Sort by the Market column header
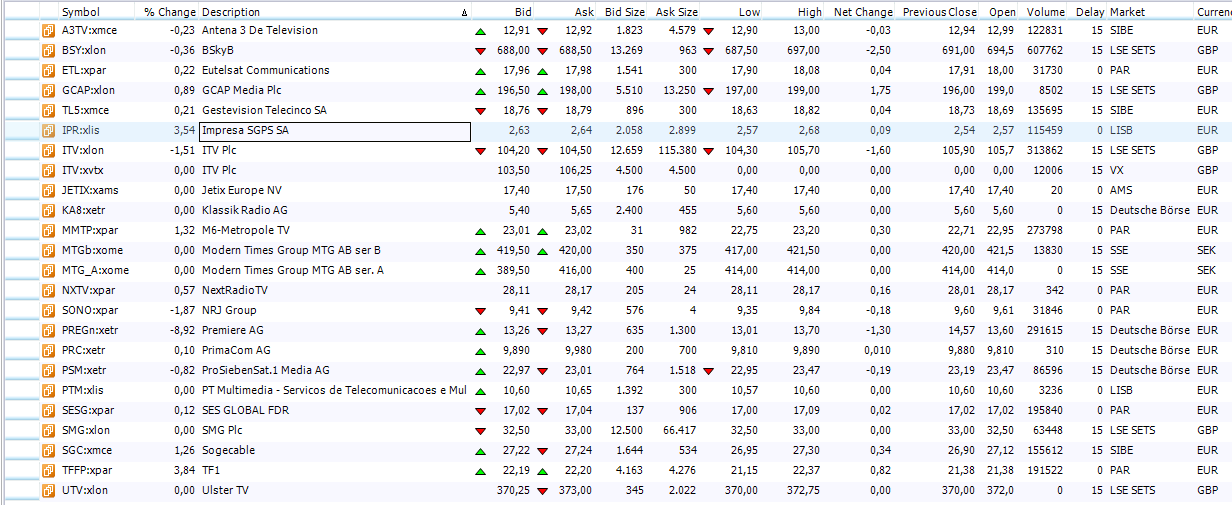Image resolution: width=1232 pixels, height=505 pixels. [x=1127, y=12]
